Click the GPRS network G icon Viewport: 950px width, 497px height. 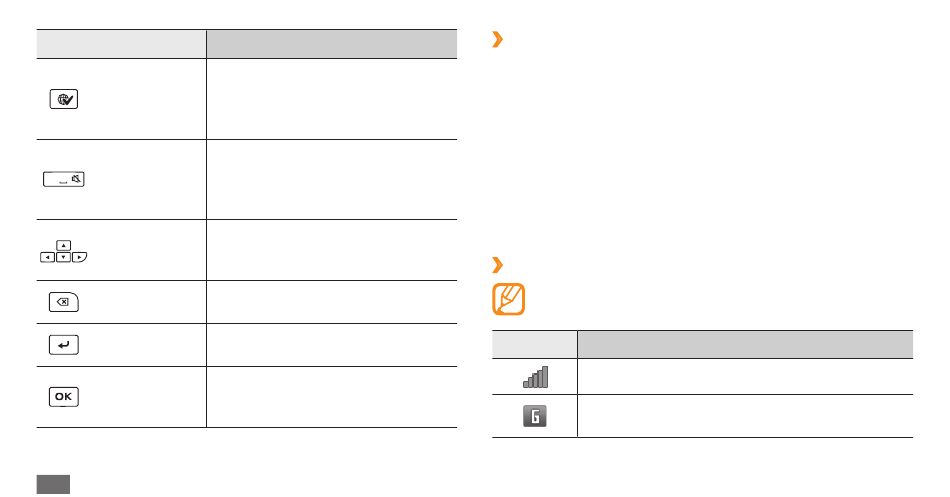pyautogui.click(x=534, y=416)
